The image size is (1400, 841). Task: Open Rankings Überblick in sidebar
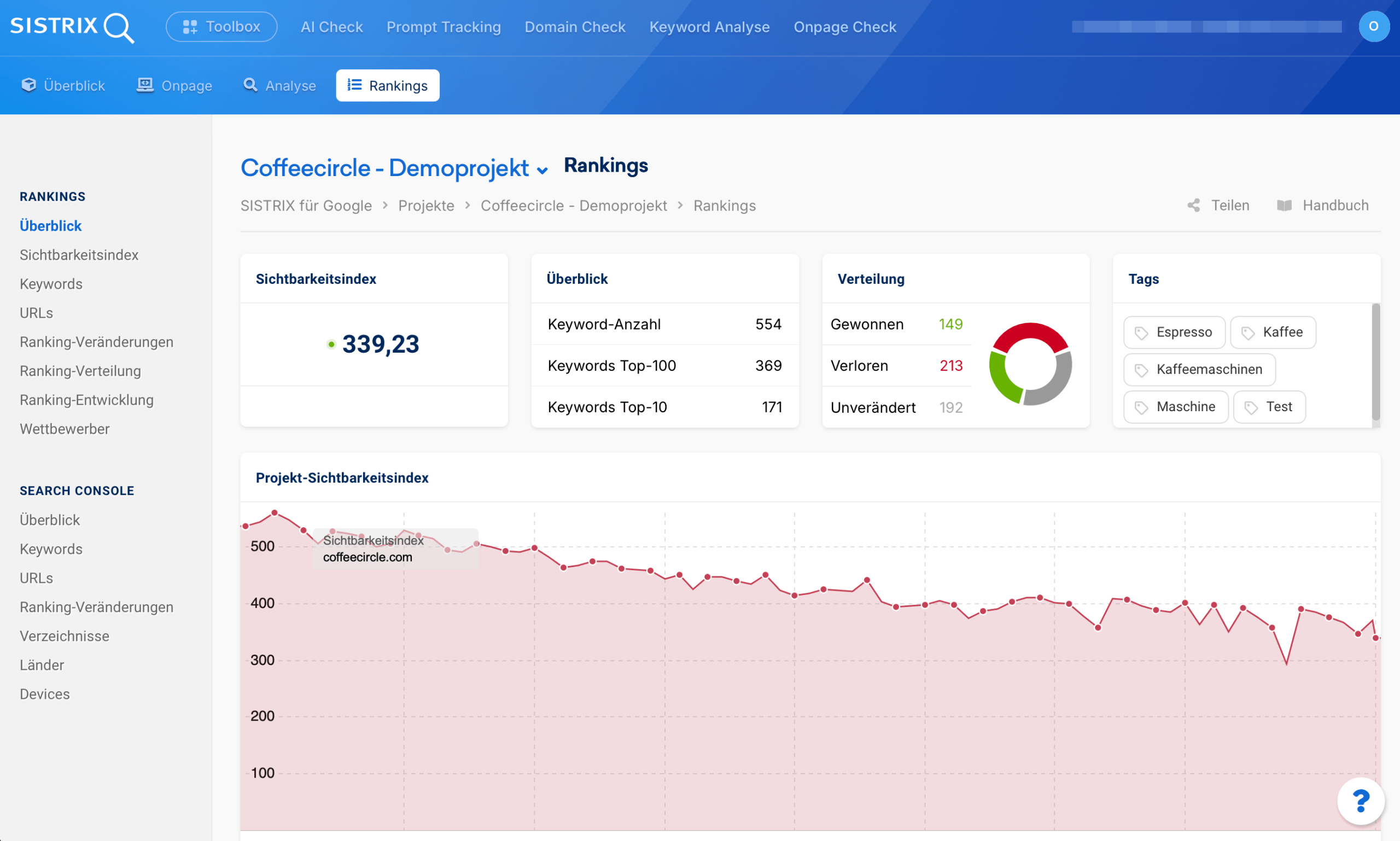point(50,225)
